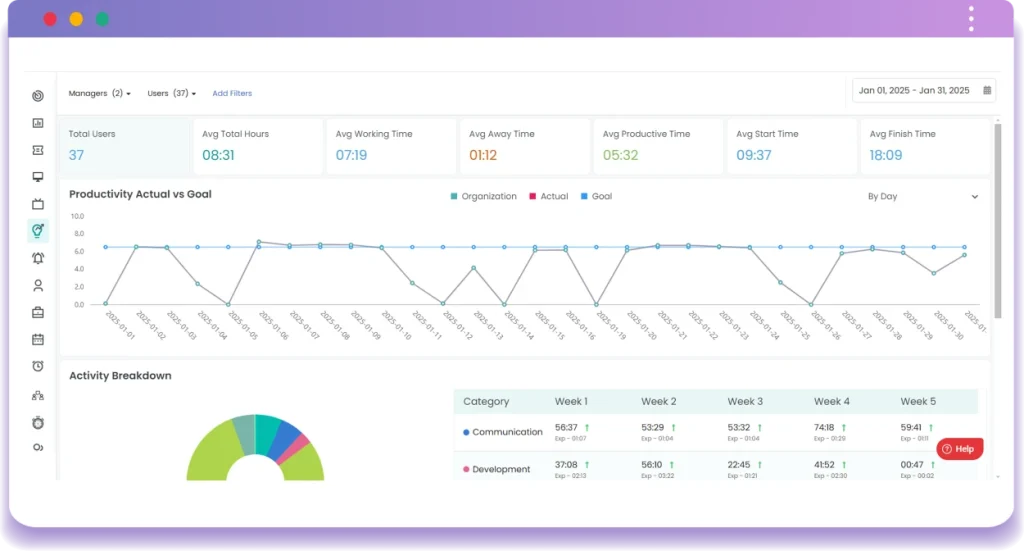The width and height of the screenshot is (1024, 551).
Task: Click the Week 1 column header
Action: (x=571, y=401)
